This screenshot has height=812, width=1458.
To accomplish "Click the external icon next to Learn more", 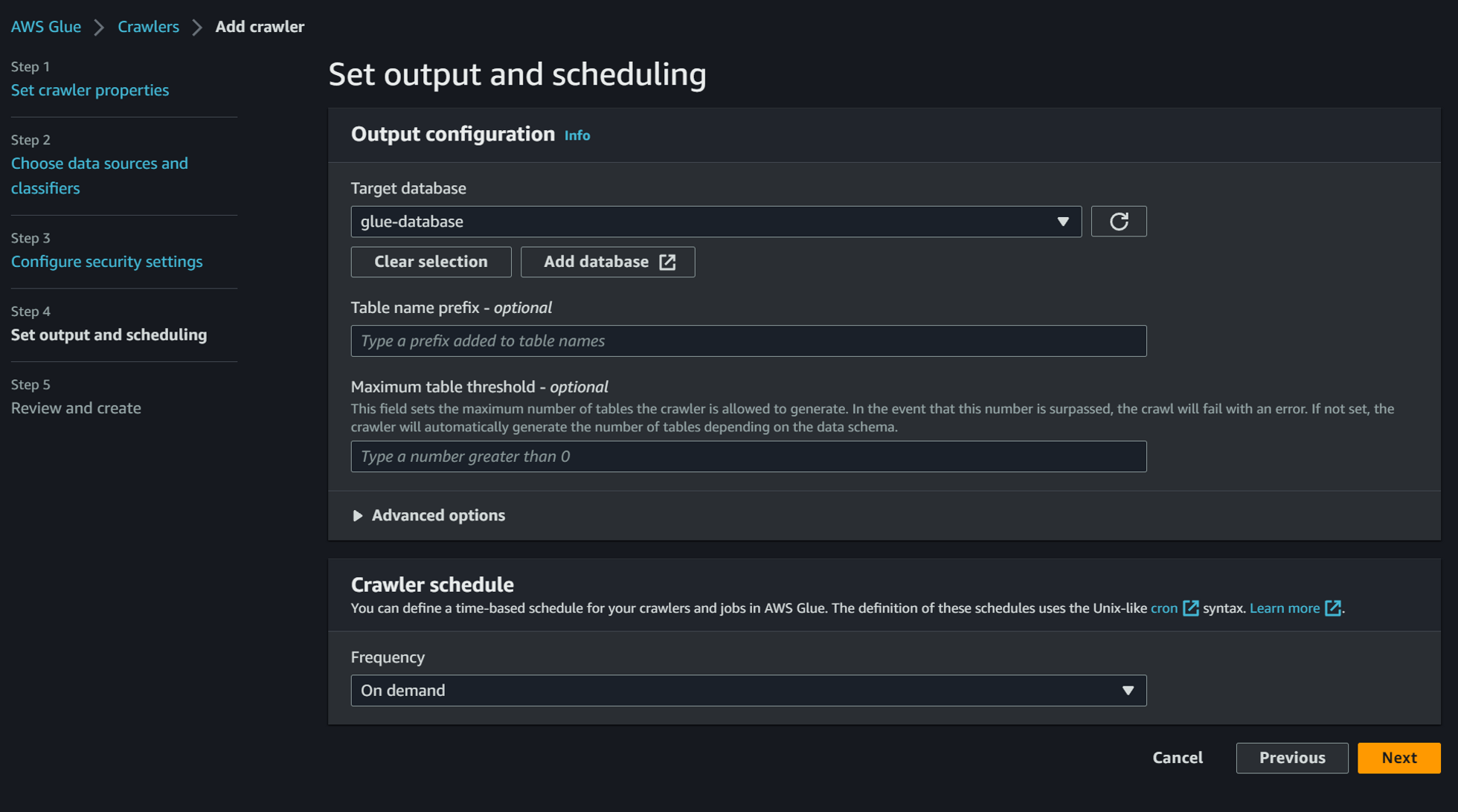I will coord(1333,608).
